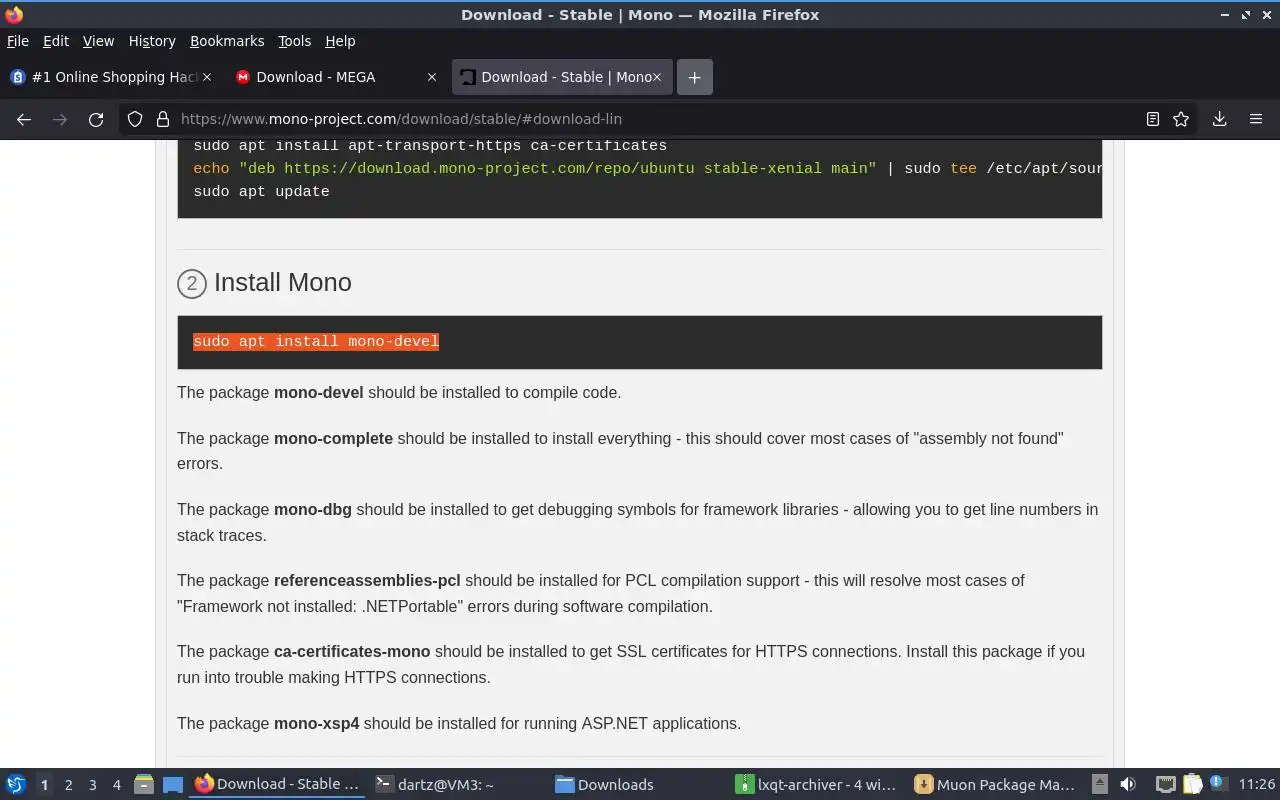Switch to virtual desktop 3
Image resolution: width=1280 pixels, height=800 pixels.
click(x=92, y=785)
